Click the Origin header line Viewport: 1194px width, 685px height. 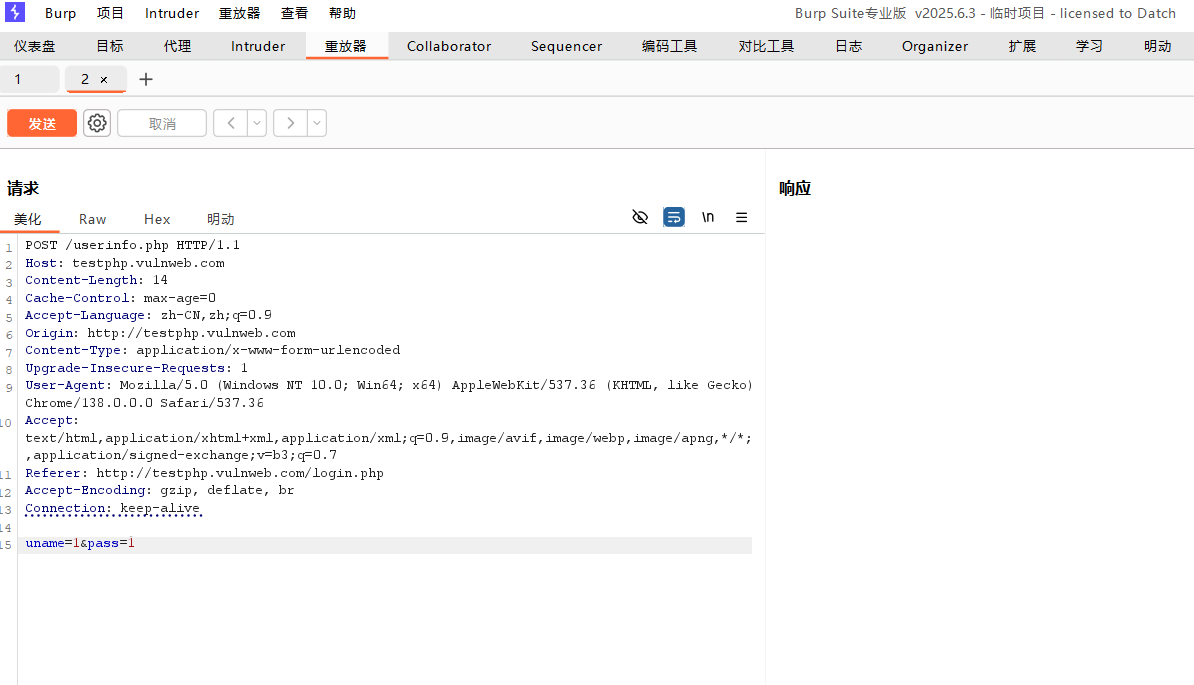coord(160,333)
